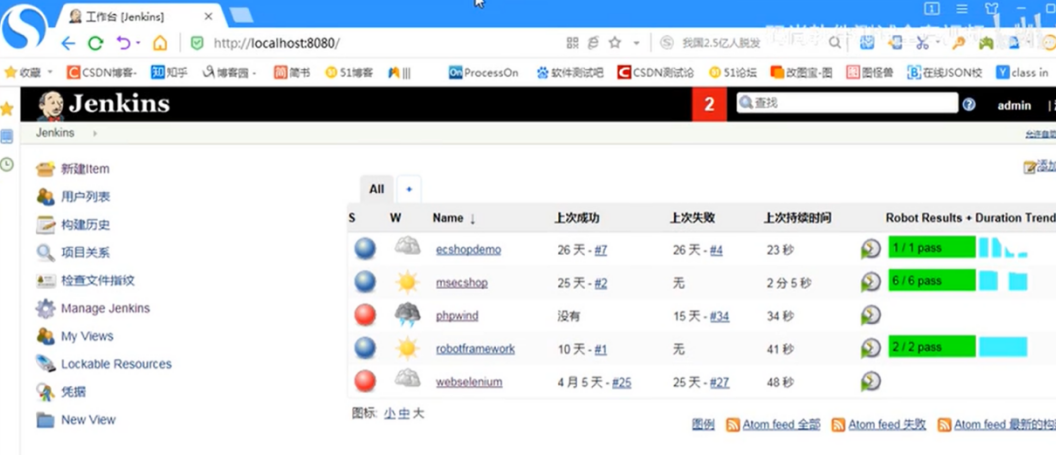Open phpwind failed build #34

[719, 316]
